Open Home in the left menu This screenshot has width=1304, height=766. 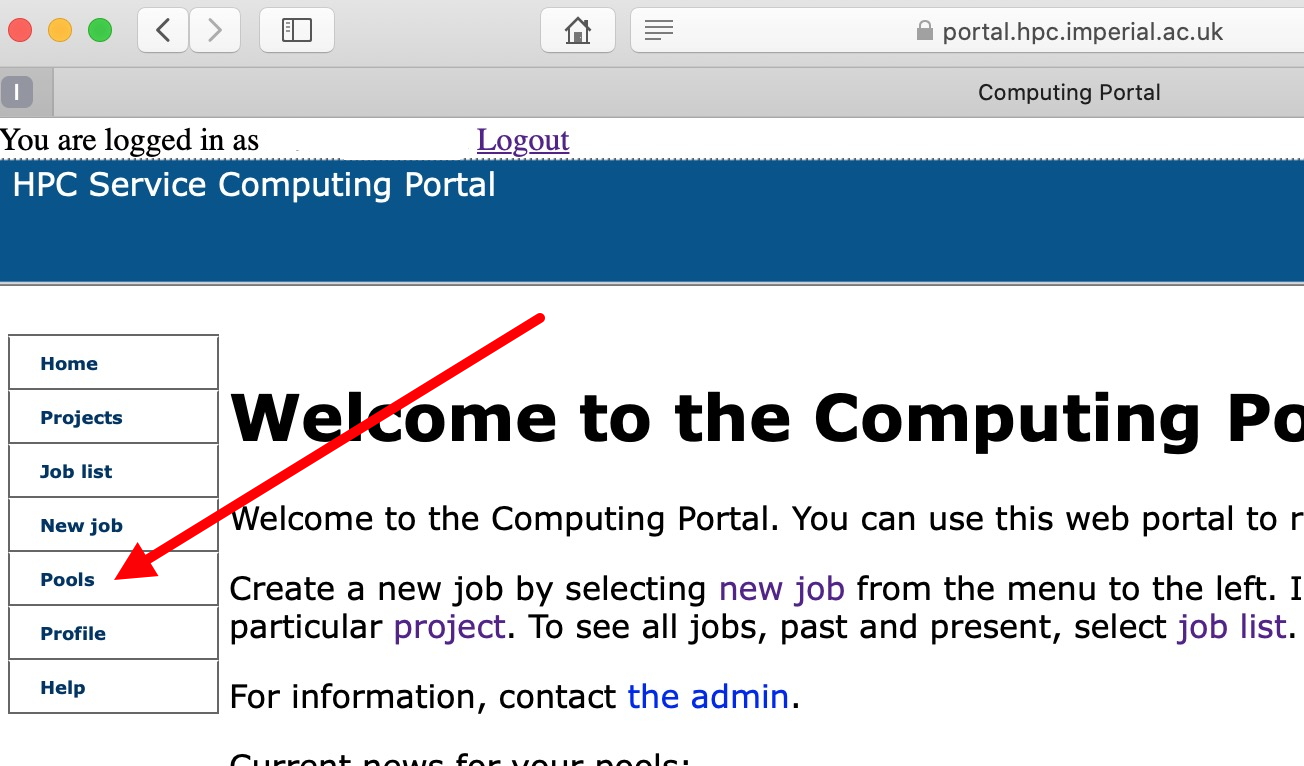click(x=69, y=364)
